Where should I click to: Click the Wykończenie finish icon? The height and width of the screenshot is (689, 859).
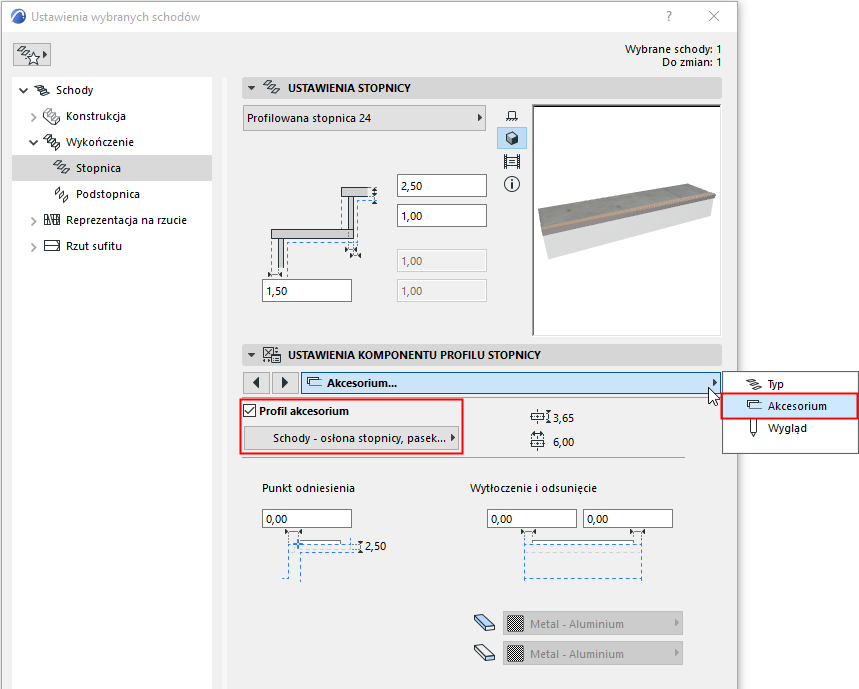pyautogui.click(x=51, y=142)
